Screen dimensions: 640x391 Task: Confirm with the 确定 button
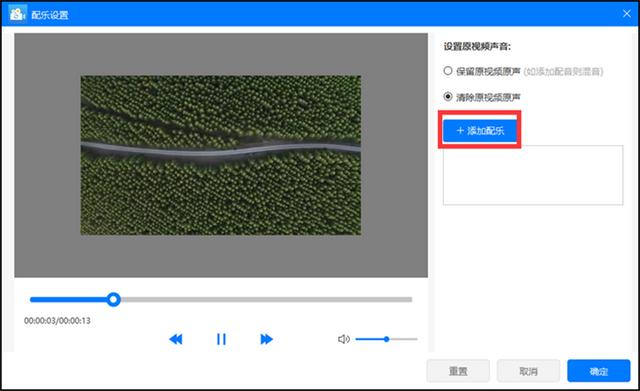tap(598, 371)
